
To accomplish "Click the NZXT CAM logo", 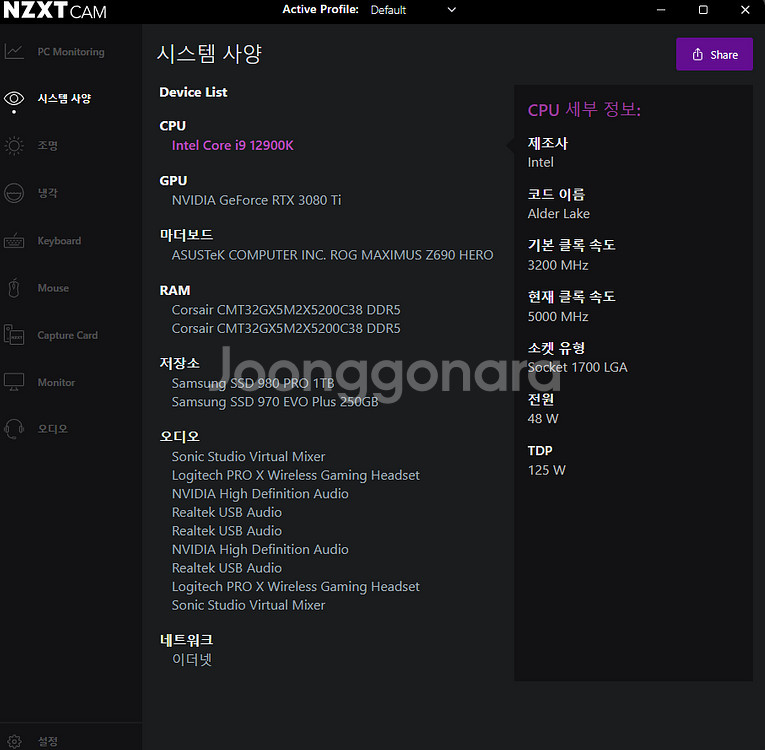I will pyautogui.click(x=55, y=11).
